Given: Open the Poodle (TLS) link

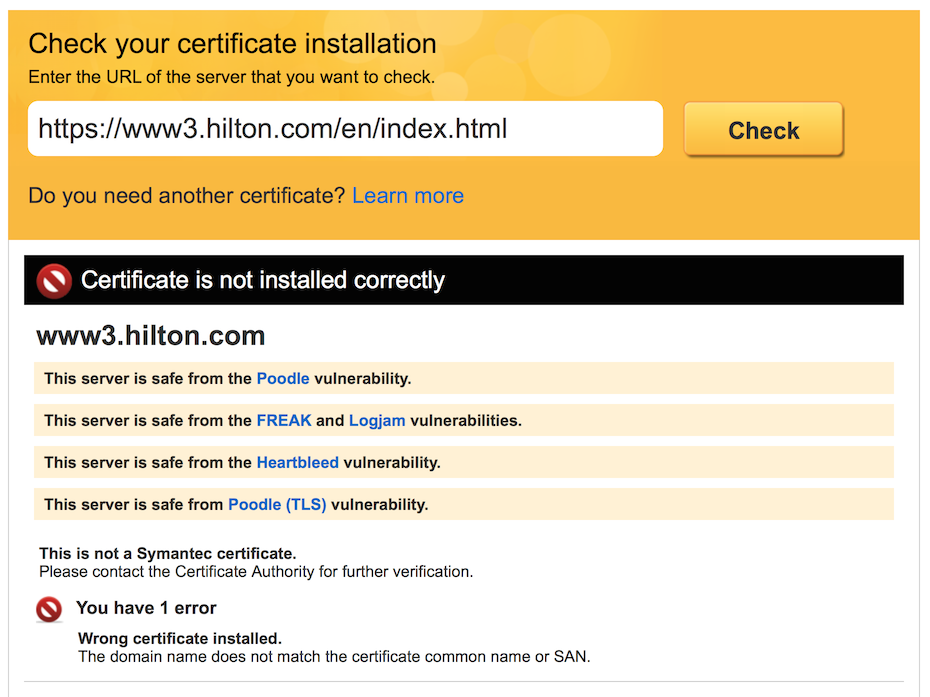Looking at the screenshot, I should (277, 505).
